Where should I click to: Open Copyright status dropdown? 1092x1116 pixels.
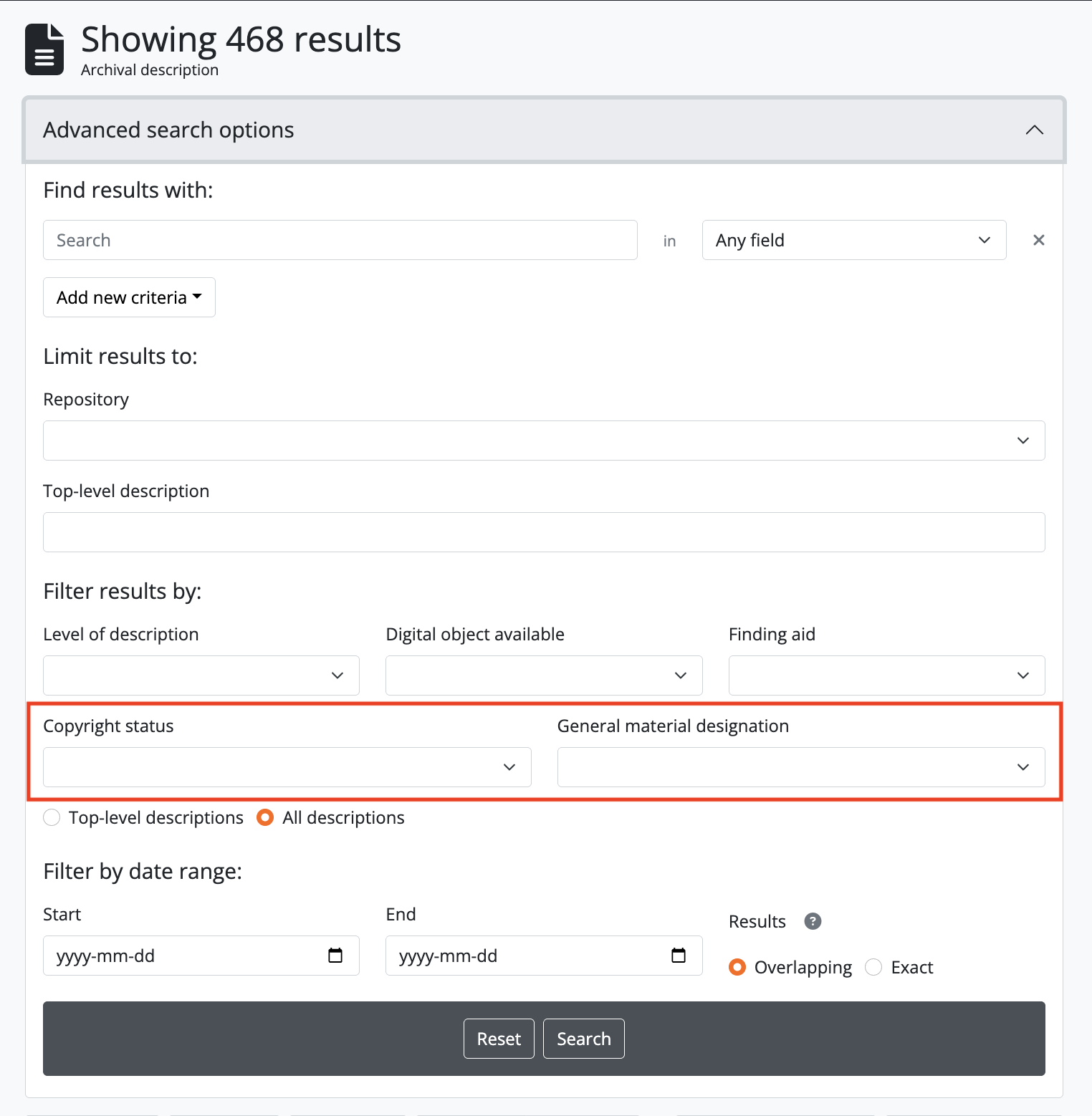pos(287,767)
